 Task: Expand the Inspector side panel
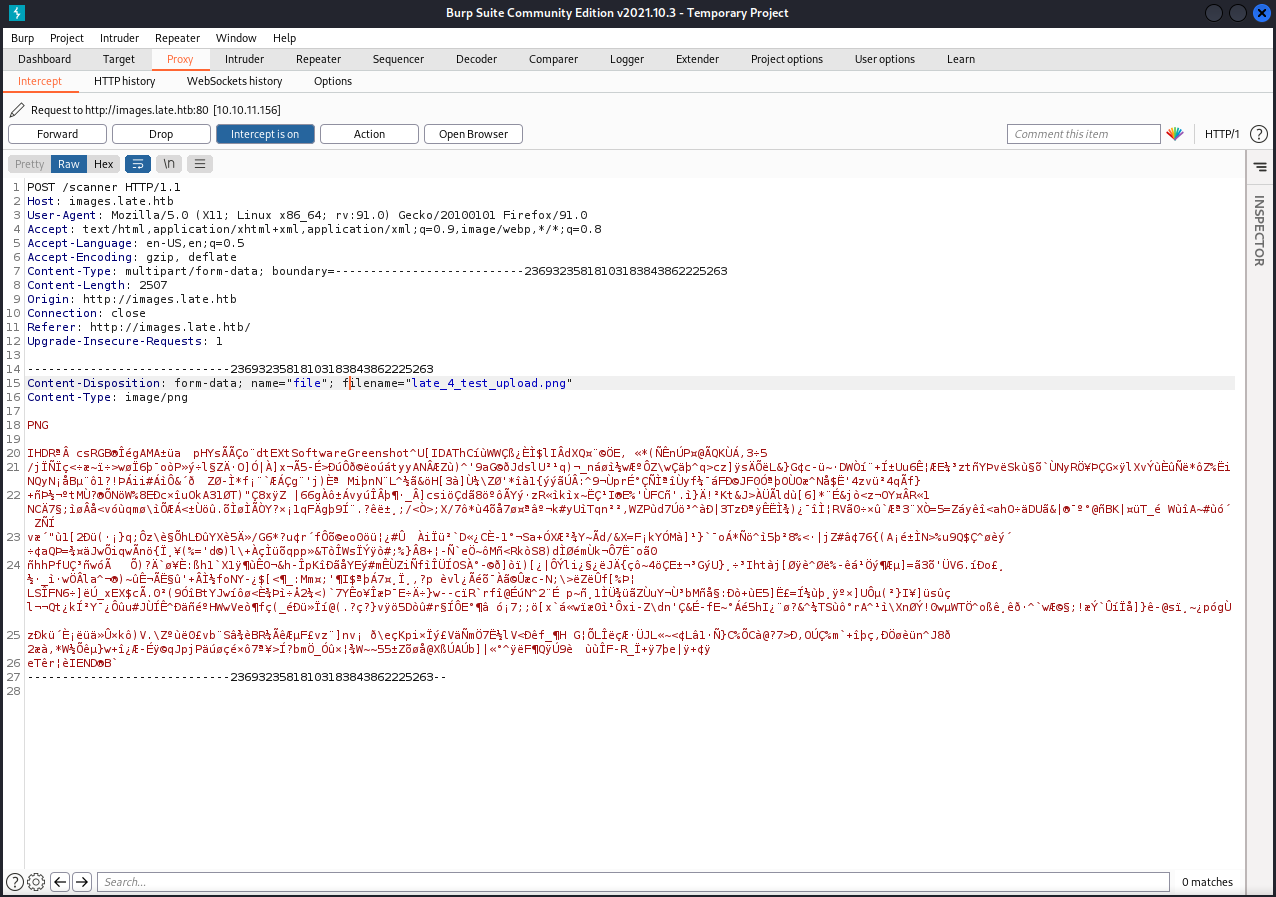1259,230
